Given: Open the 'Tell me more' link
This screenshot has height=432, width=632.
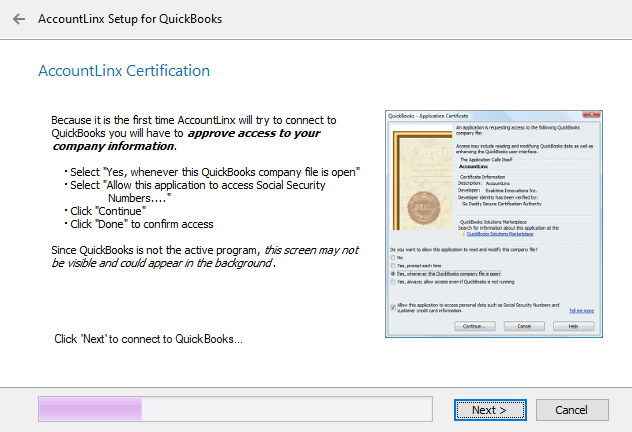Looking at the screenshot, I should click(x=581, y=310).
